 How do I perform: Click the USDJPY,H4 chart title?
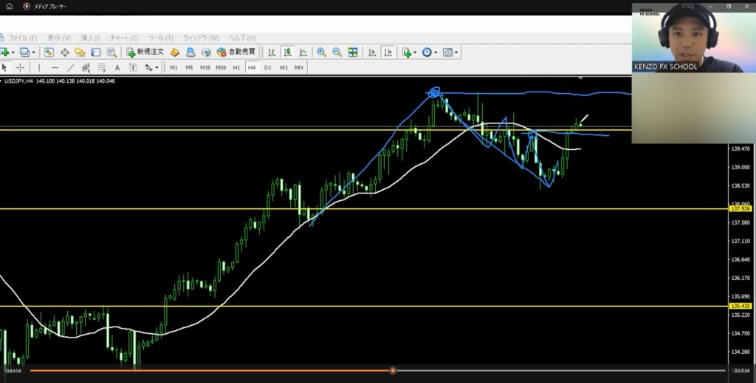click(x=18, y=81)
